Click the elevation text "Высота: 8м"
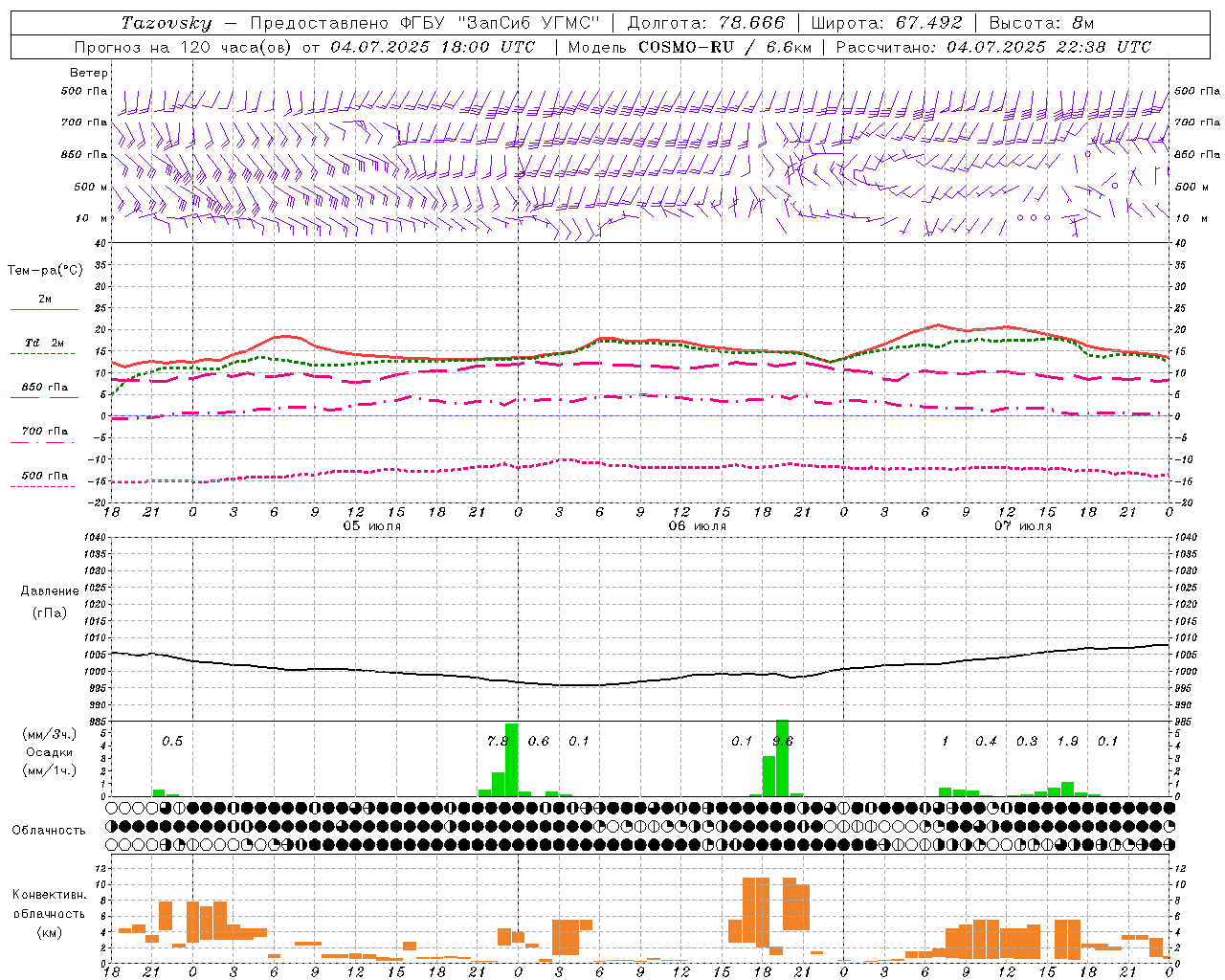1225x980 pixels. point(1041,22)
